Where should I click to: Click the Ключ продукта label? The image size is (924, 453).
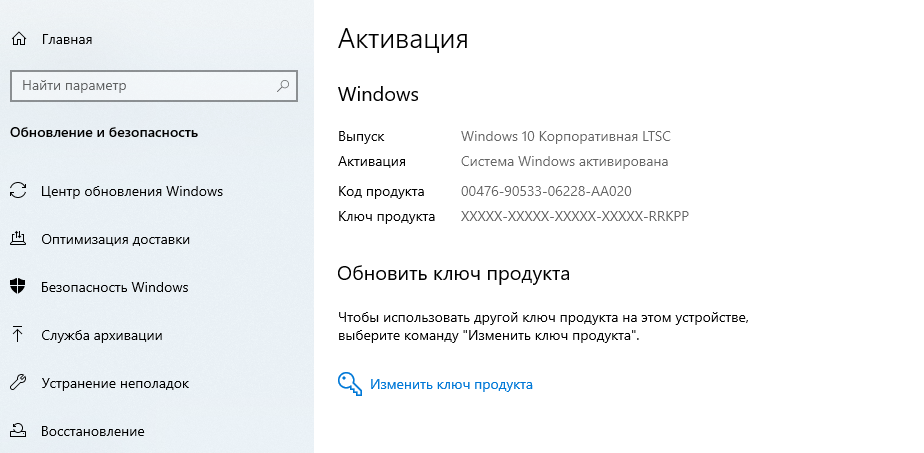click(x=387, y=217)
